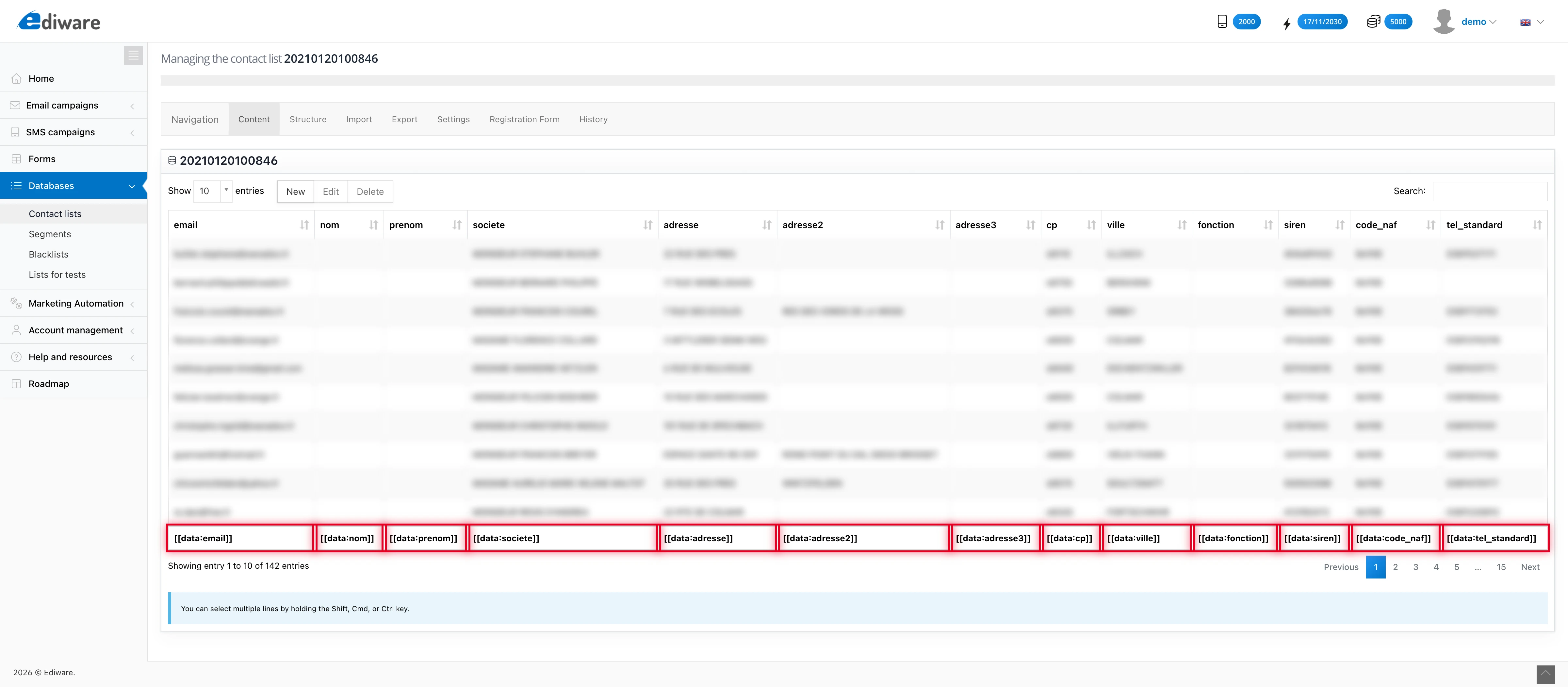Go to page 3 of entries
The height and width of the screenshot is (687, 1568).
coord(1416,567)
